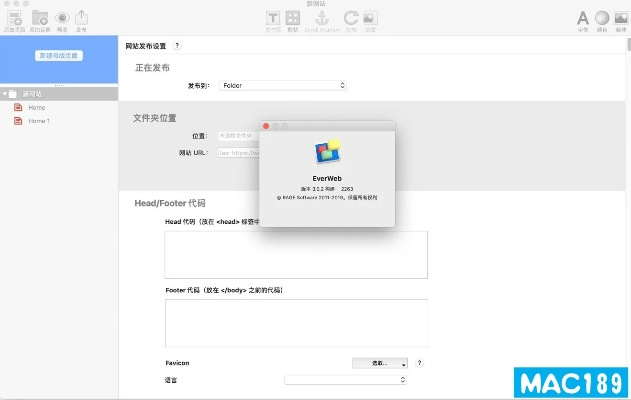Click inside the Head code text area
The height and width of the screenshot is (400, 631).
pos(296,254)
